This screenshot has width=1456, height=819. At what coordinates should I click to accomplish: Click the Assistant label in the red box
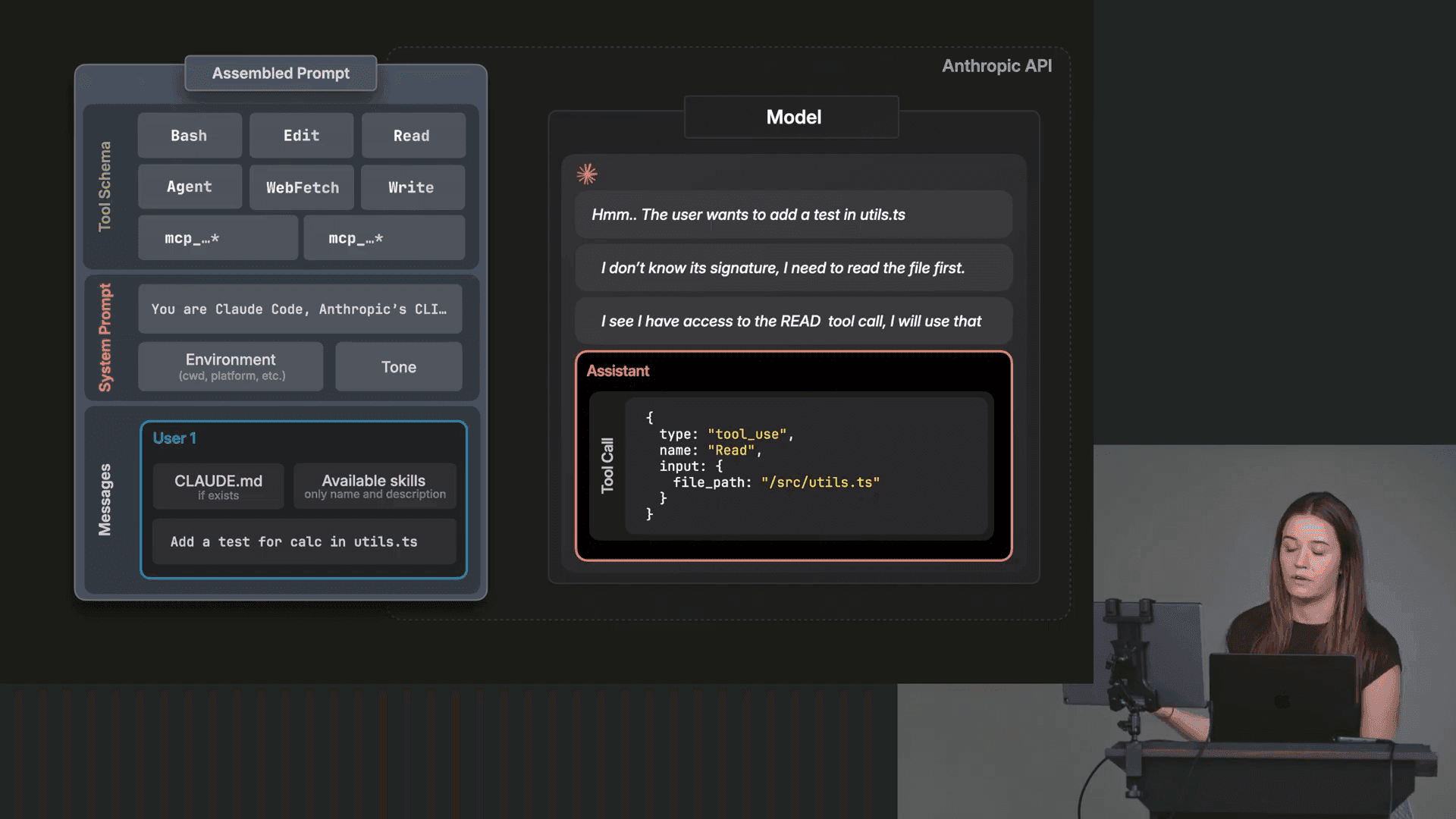click(618, 371)
